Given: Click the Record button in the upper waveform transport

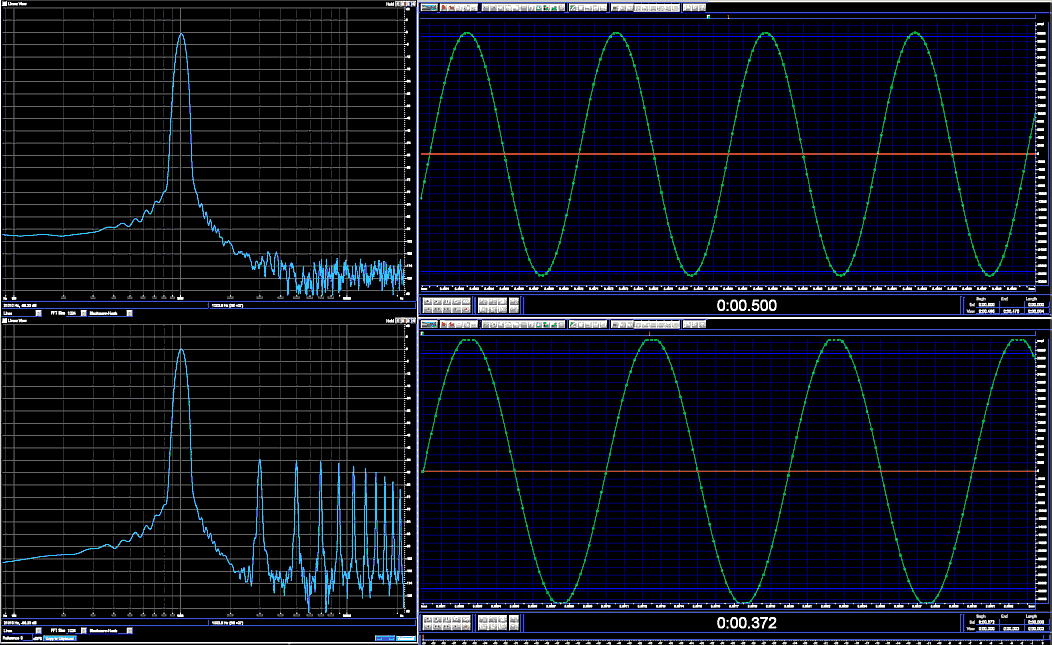Looking at the screenshot, I should point(466,309).
